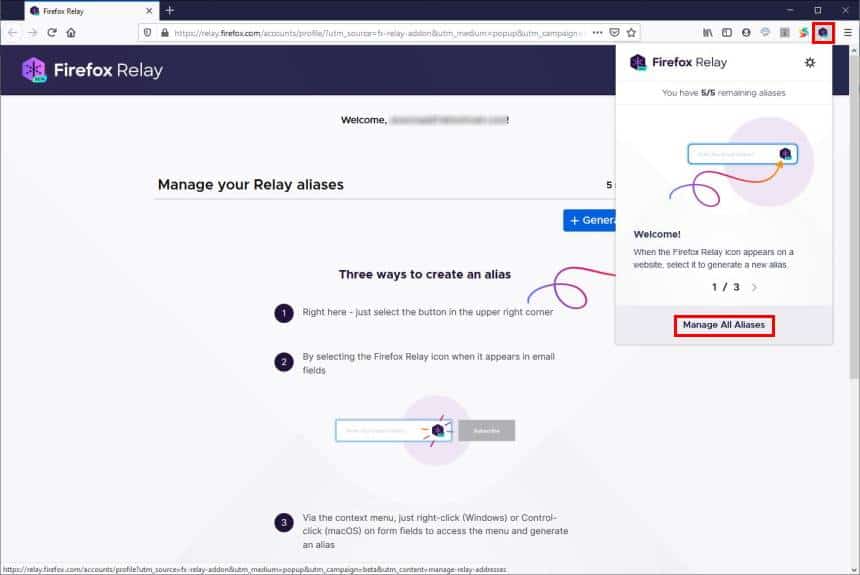Open Firefox Account toolbar icon
Screen dimensions: 860x575
(x=746, y=33)
